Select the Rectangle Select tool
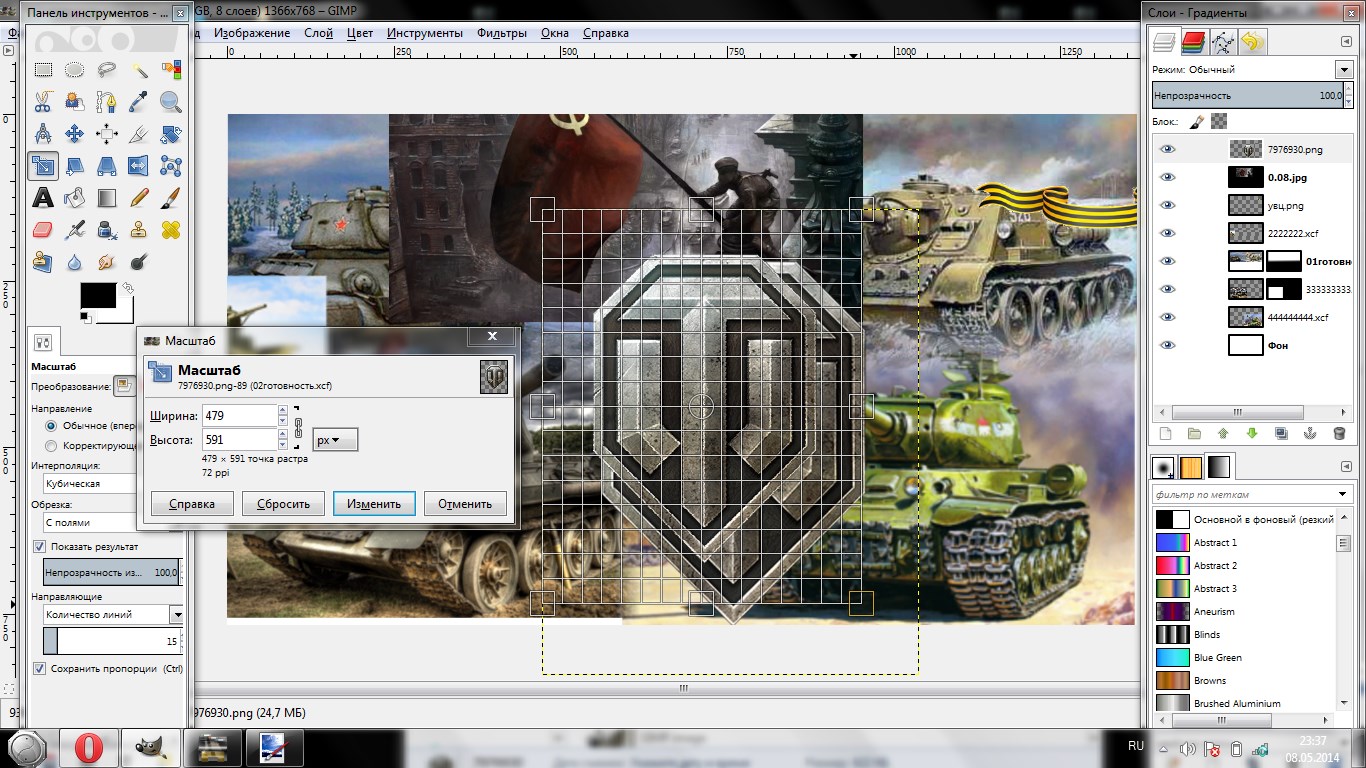Viewport: 1366px width, 768px height. [x=43, y=70]
